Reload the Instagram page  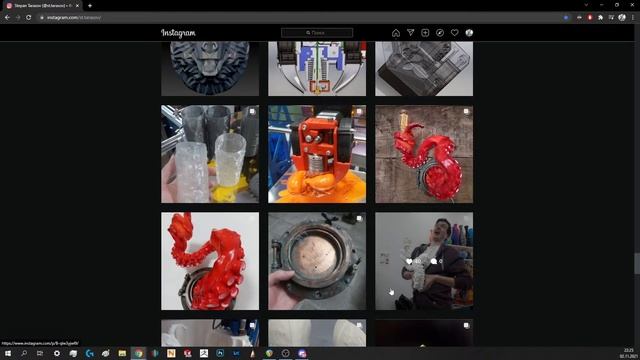coord(29,18)
